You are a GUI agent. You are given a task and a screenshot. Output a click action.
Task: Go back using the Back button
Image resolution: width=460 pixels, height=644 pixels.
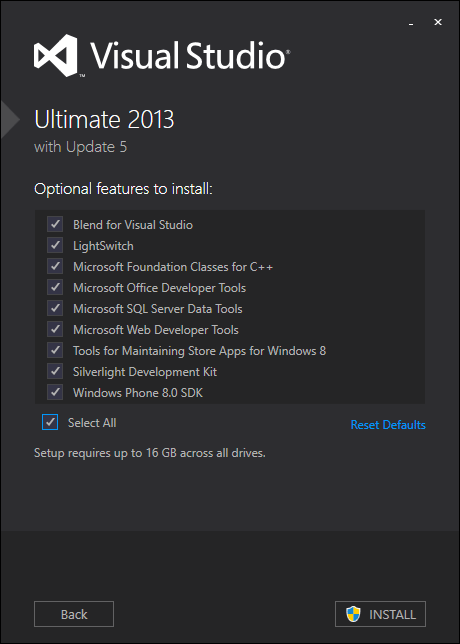click(x=74, y=614)
